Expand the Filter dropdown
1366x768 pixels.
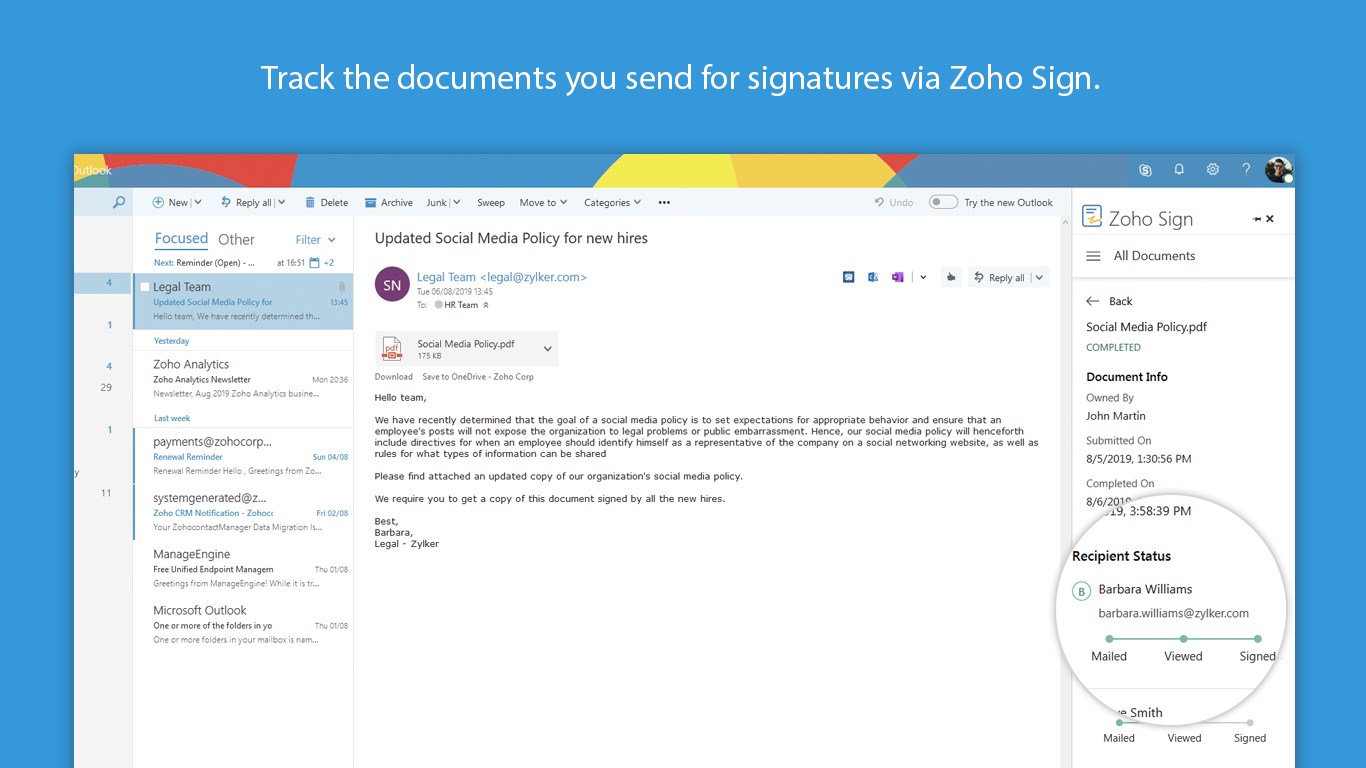click(x=316, y=240)
